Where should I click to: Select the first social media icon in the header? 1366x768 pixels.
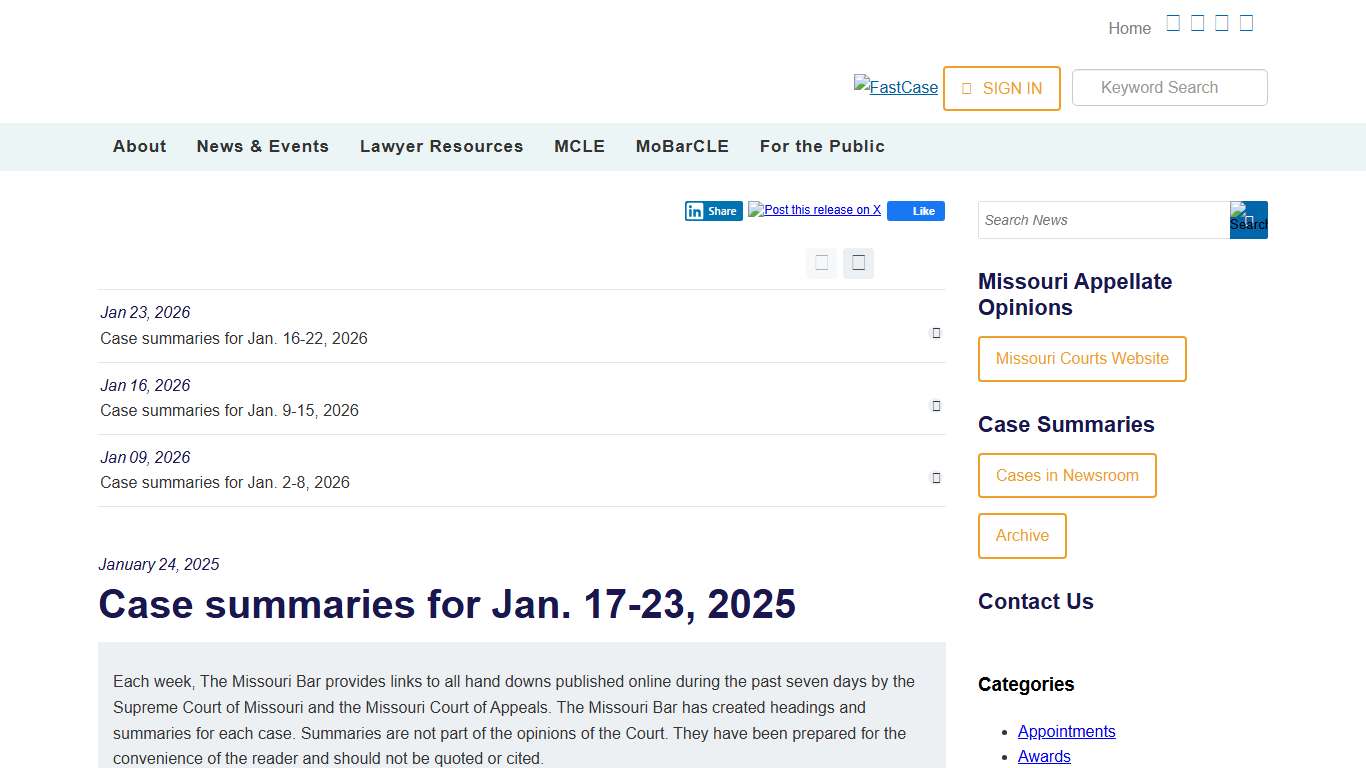coord(1172,22)
